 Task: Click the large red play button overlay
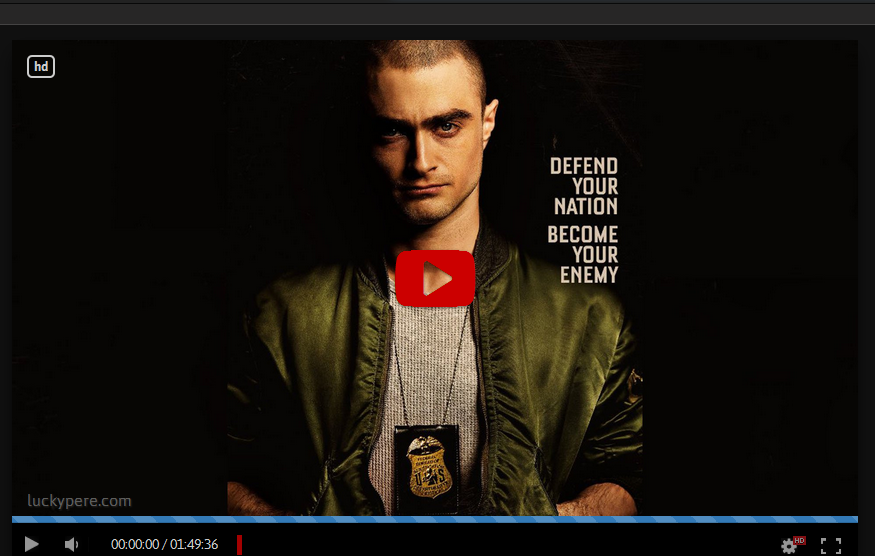[435, 278]
